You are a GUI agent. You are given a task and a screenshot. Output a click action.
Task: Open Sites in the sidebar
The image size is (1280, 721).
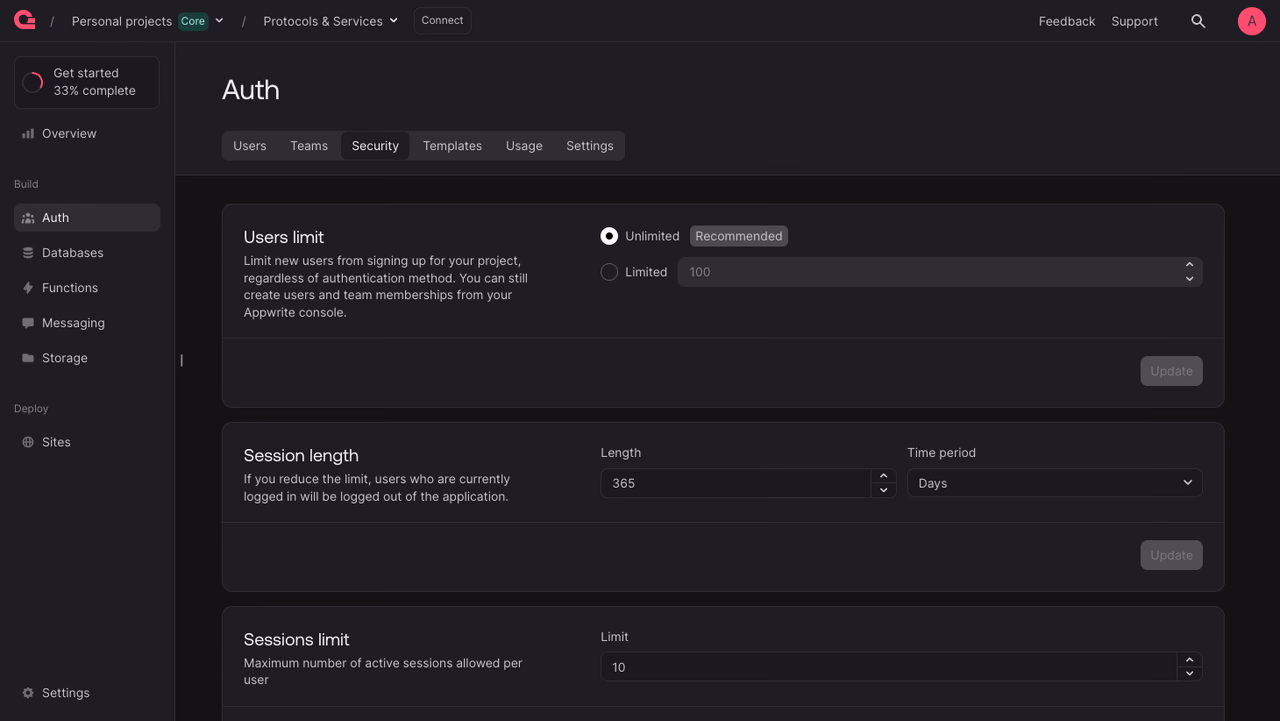coord(87,442)
